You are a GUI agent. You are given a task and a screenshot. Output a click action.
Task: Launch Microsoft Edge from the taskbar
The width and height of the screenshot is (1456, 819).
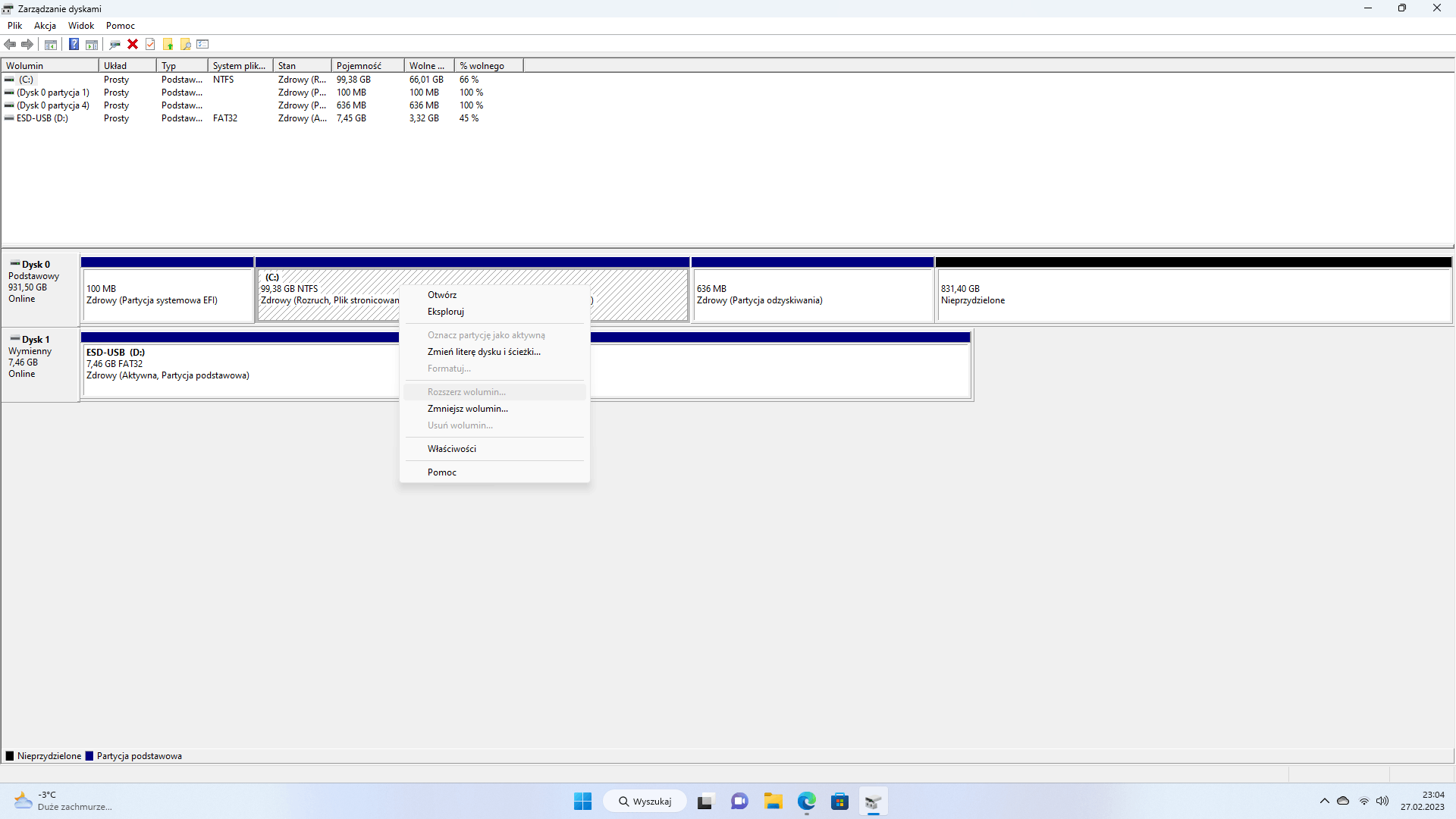806,802
